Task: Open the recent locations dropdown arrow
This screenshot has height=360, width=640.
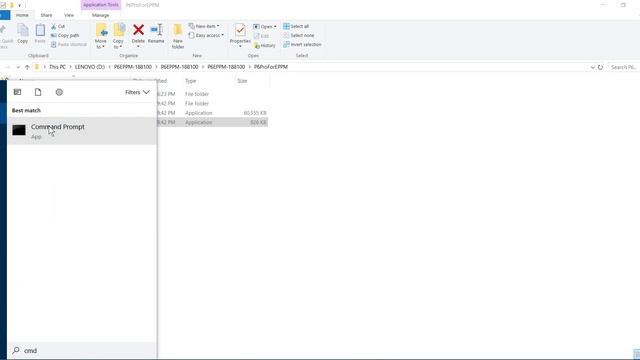Action: coord(18,67)
